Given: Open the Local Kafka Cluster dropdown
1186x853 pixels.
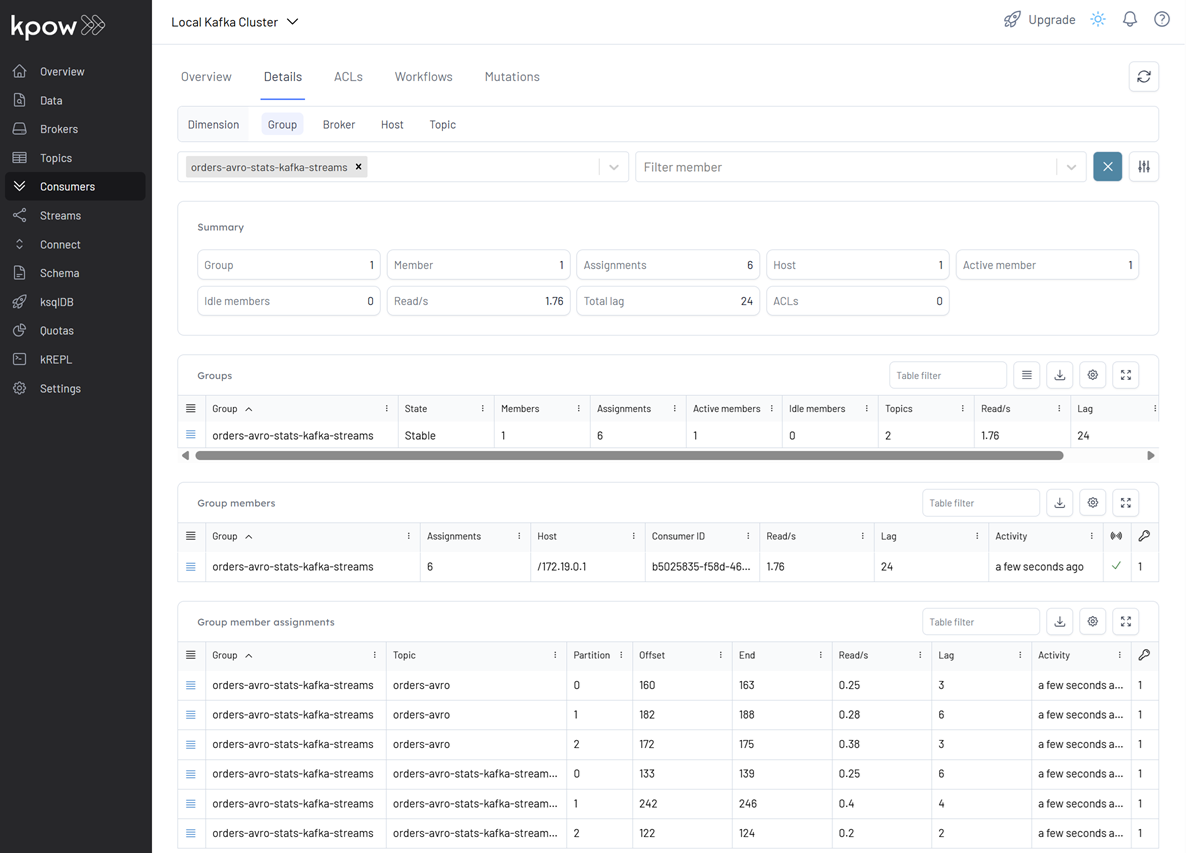Looking at the screenshot, I should [x=234, y=22].
